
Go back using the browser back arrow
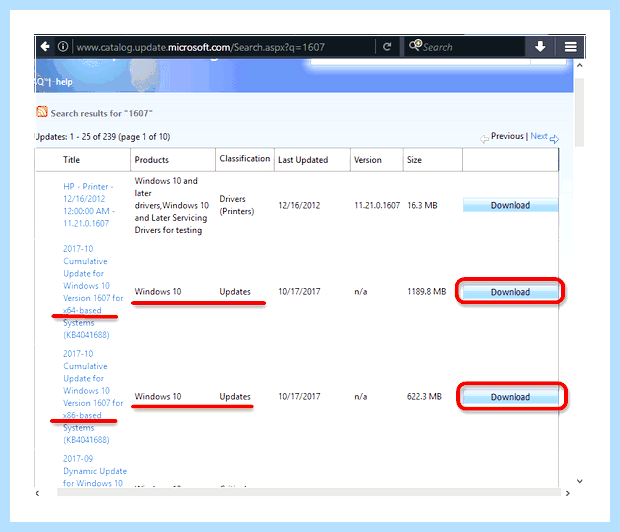(x=45, y=47)
